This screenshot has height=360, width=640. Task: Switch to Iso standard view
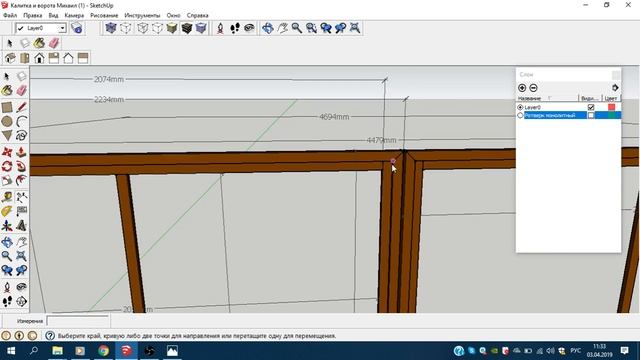coord(10,58)
